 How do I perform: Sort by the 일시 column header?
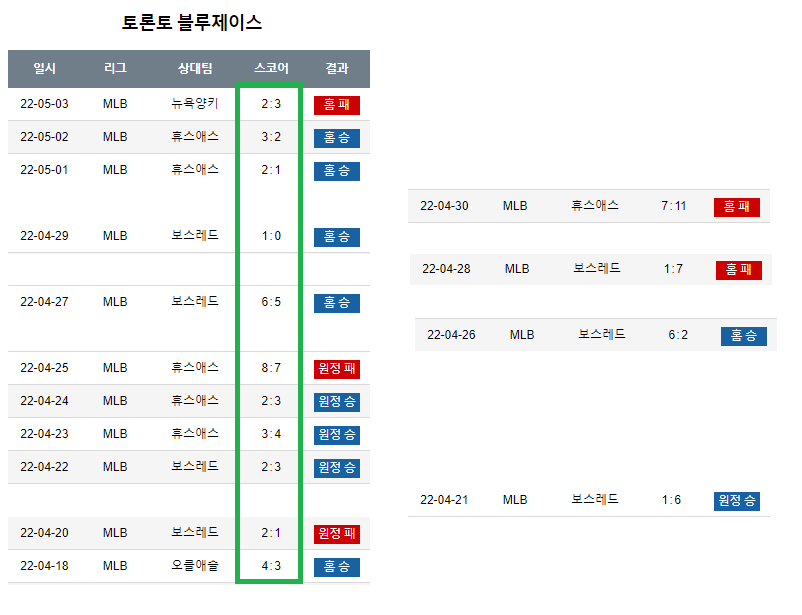point(45,69)
